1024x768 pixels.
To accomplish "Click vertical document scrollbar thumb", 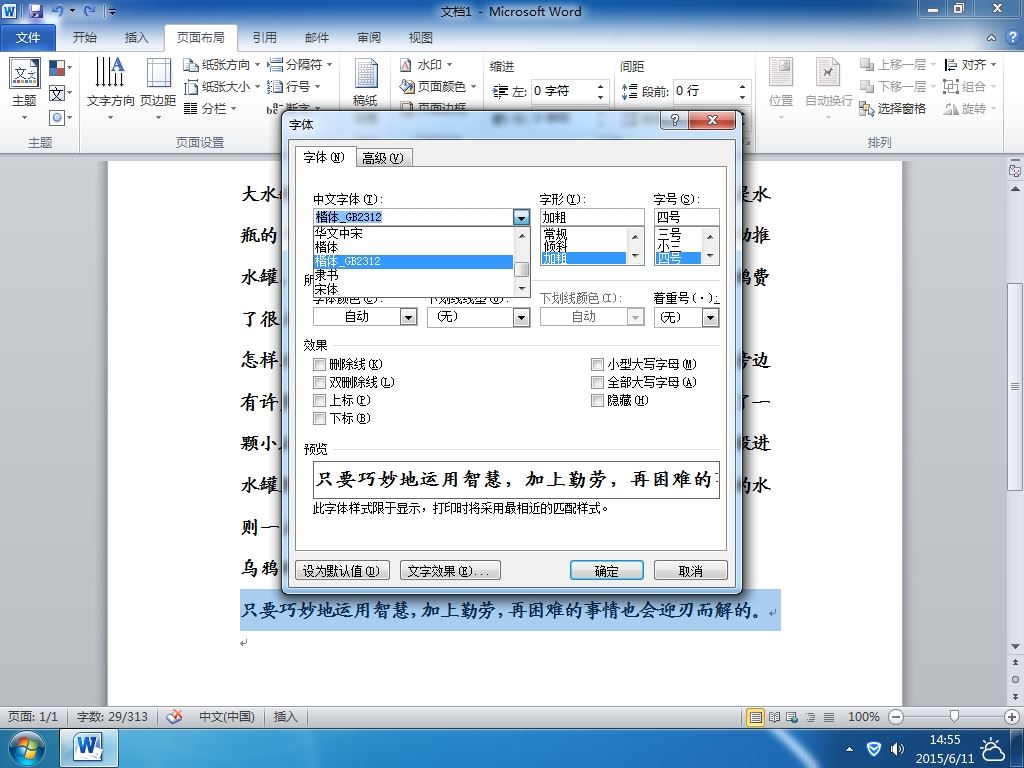I will [x=1015, y=386].
